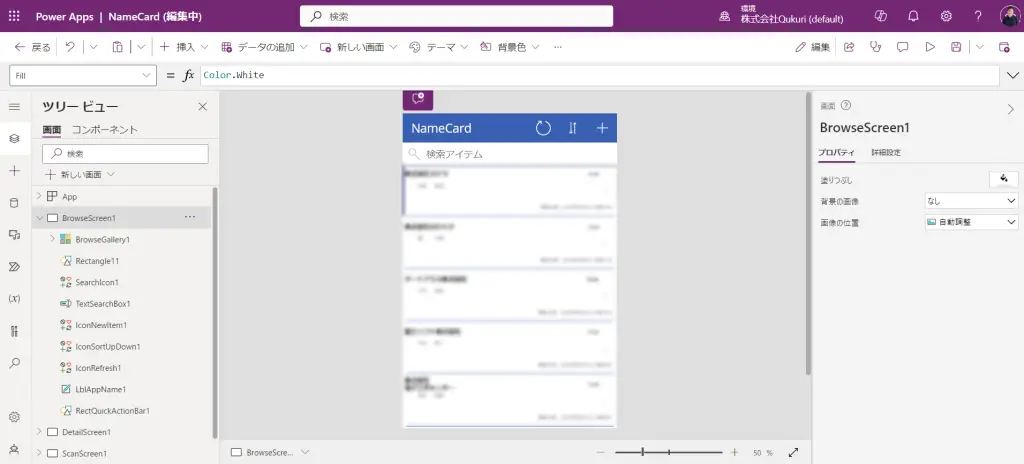The image size is (1024, 464).
Task: Click the publish icon at toolbar end
Action: click(1004, 47)
